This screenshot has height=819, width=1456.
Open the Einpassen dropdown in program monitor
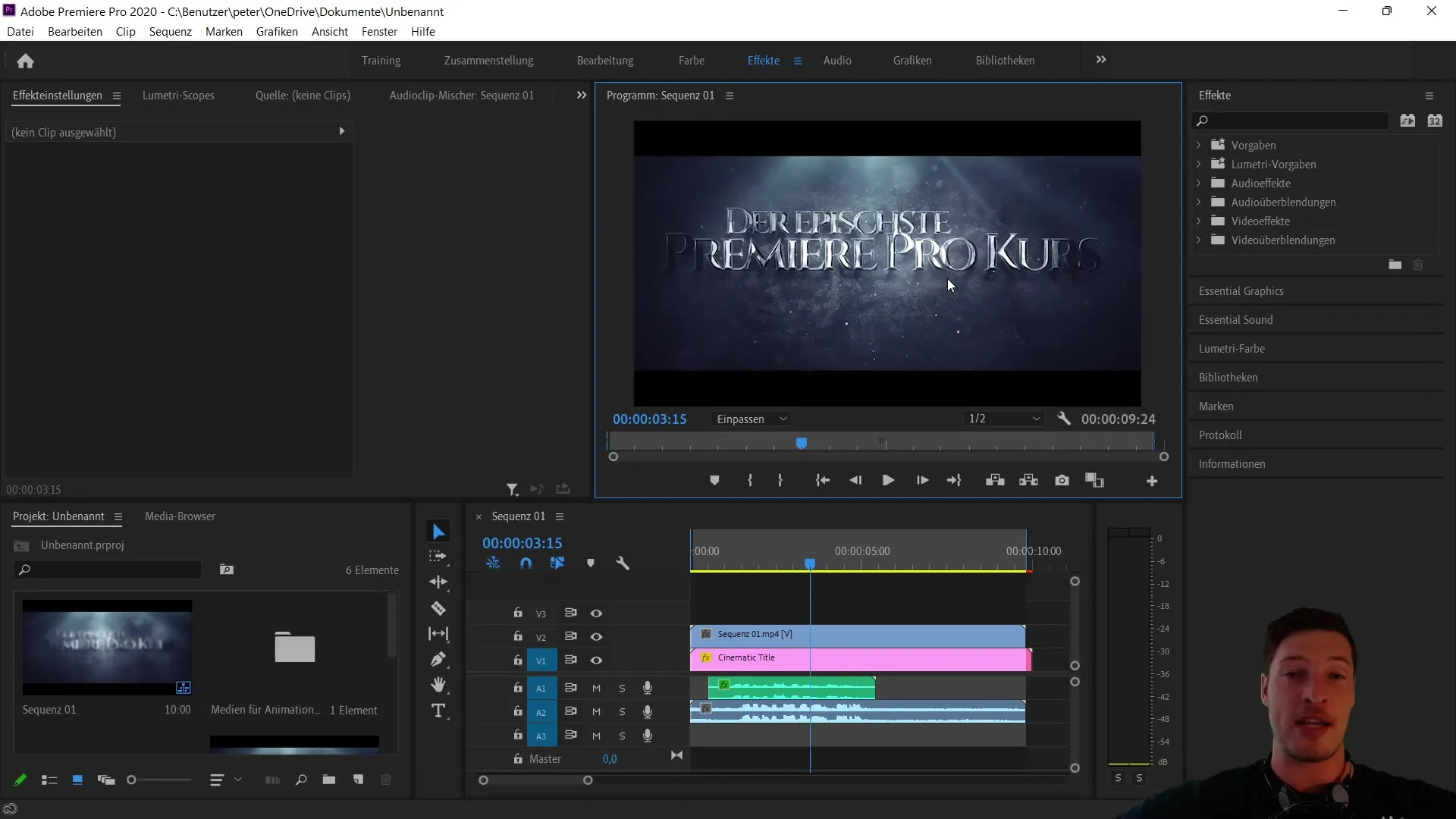751,418
